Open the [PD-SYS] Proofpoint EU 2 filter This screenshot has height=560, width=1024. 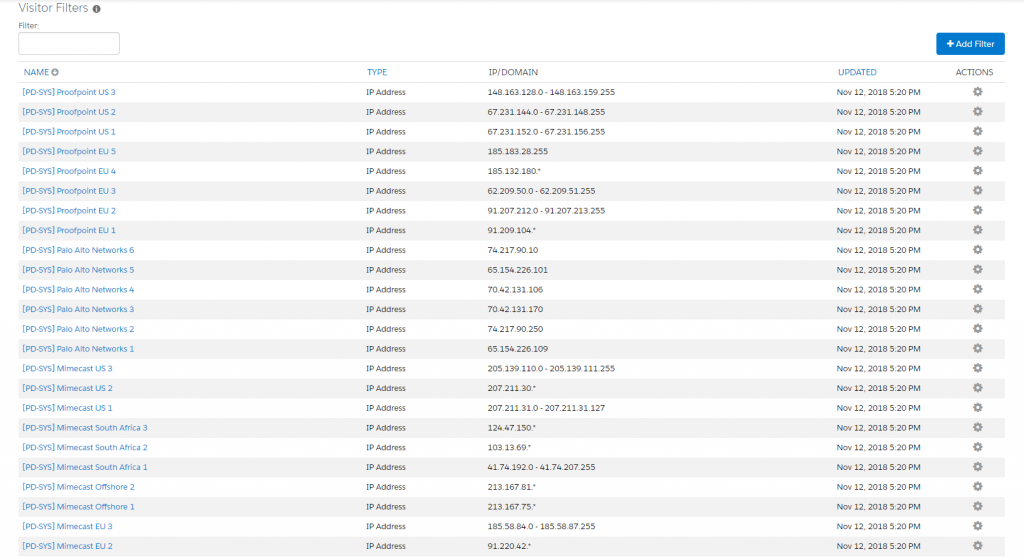(69, 210)
